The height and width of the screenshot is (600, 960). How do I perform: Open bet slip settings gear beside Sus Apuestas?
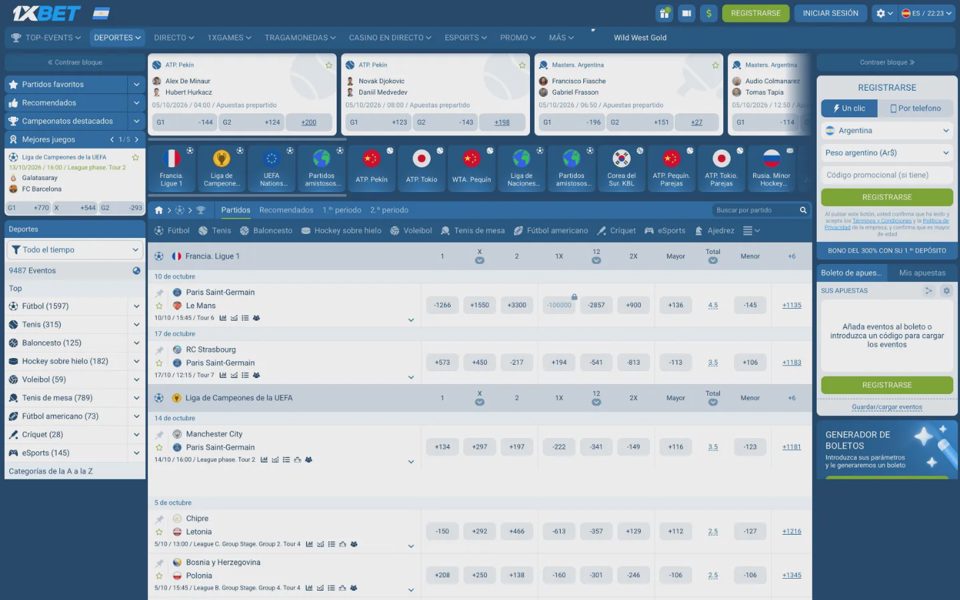point(947,291)
